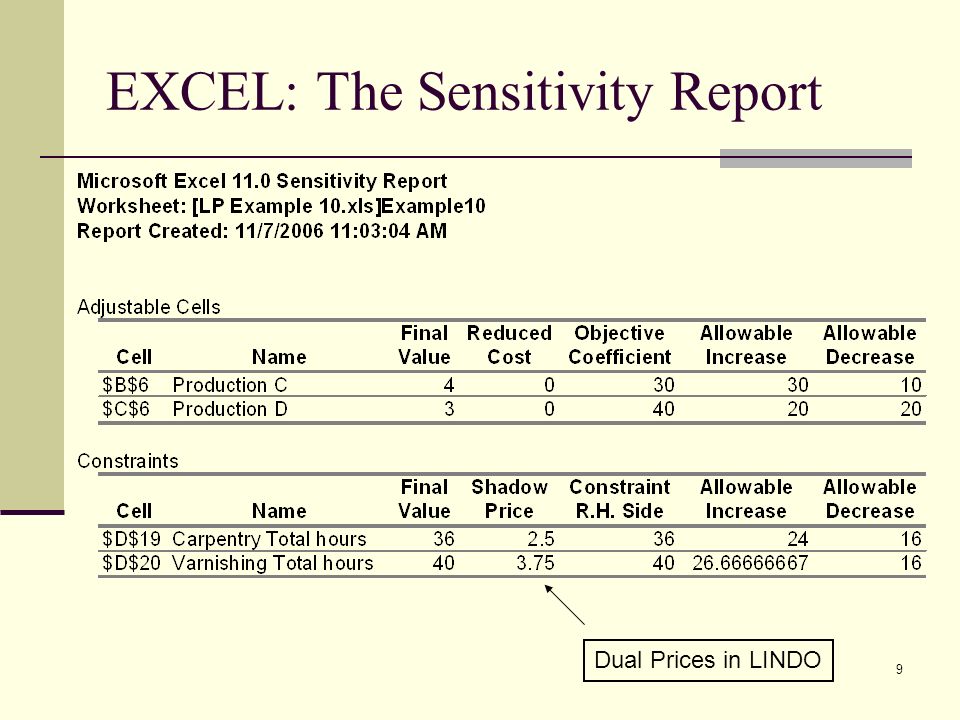Click the Adjustable Cells section label
The height and width of the screenshot is (720, 960).
tap(149, 307)
